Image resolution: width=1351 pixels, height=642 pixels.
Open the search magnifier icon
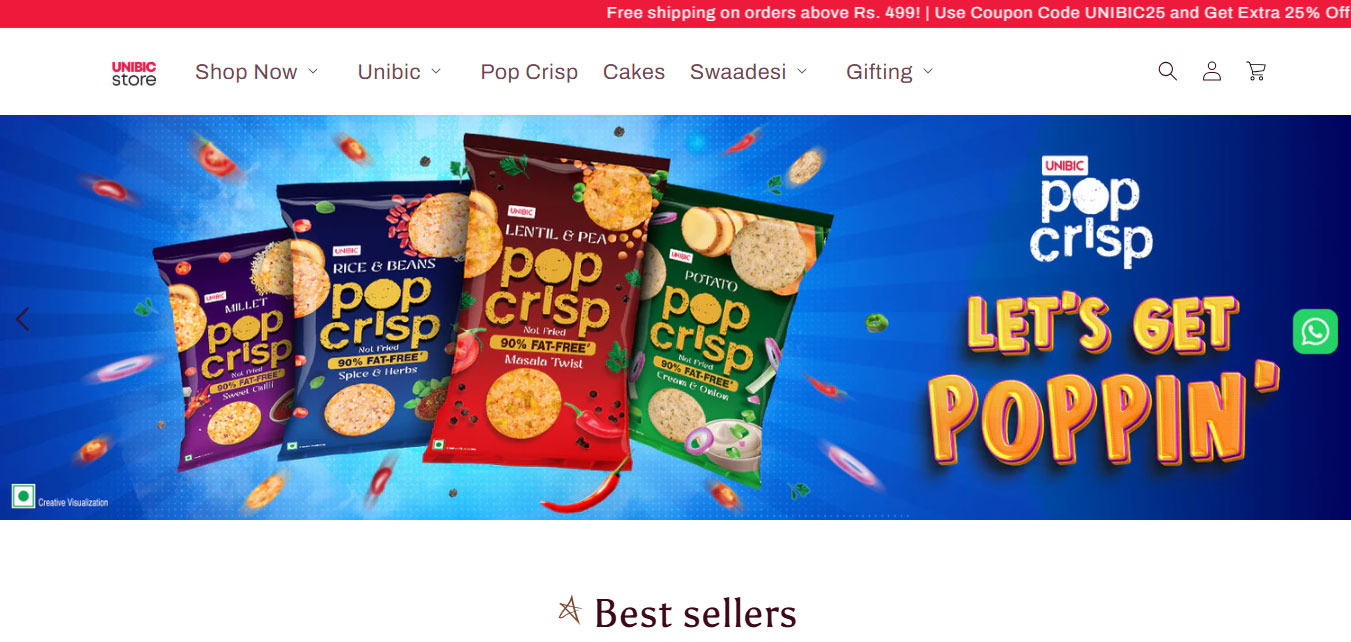1167,71
